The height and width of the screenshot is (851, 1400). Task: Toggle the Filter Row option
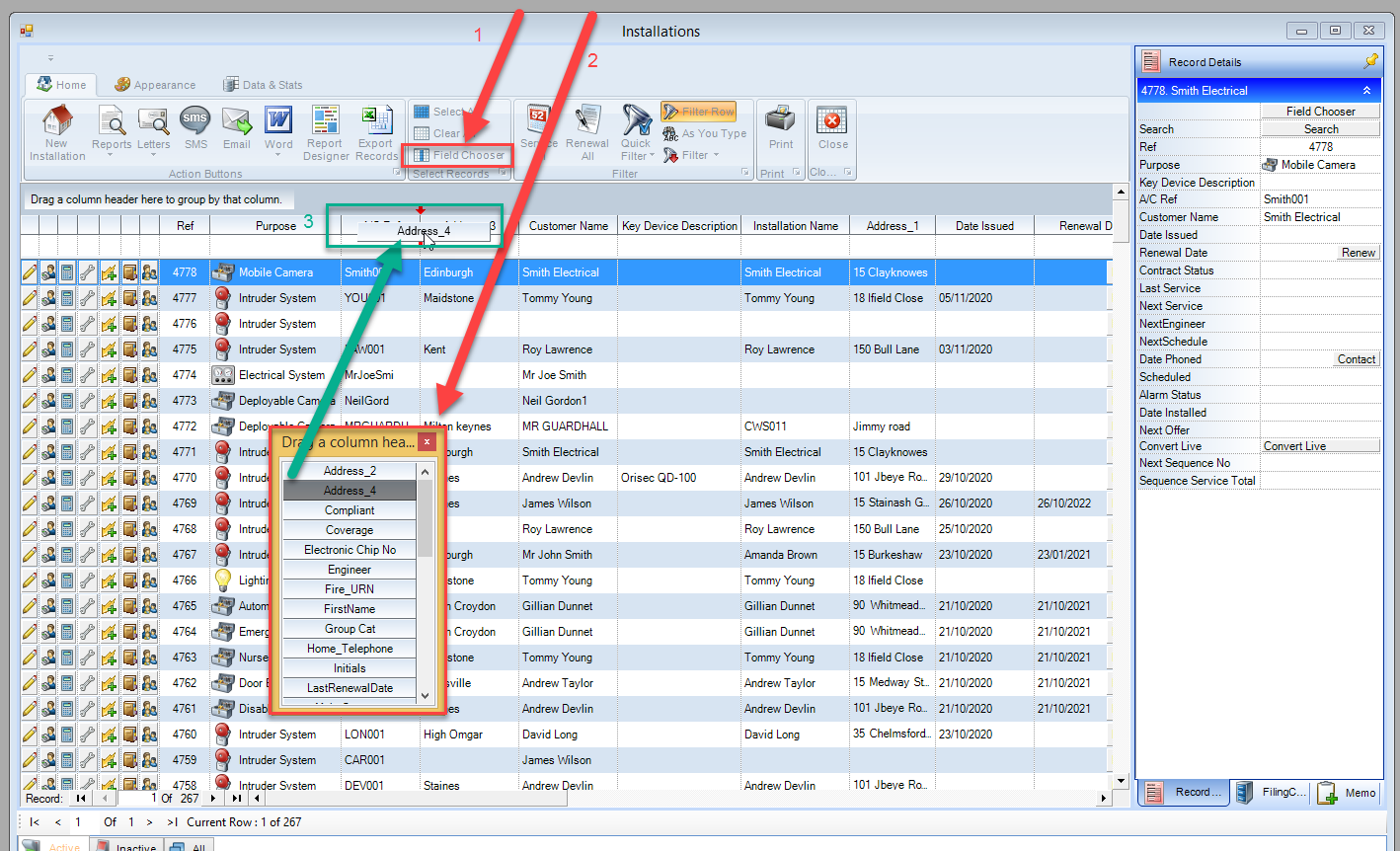pyautogui.click(x=699, y=112)
